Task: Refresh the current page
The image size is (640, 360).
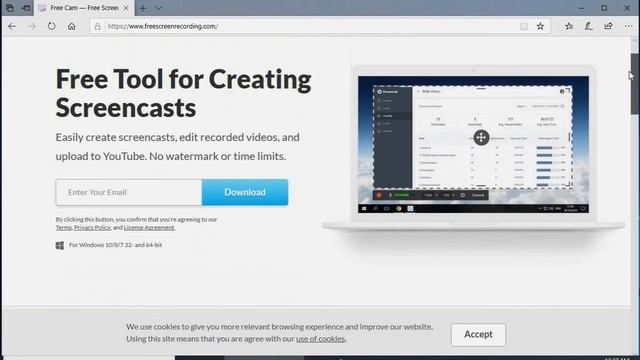Action: point(51,26)
